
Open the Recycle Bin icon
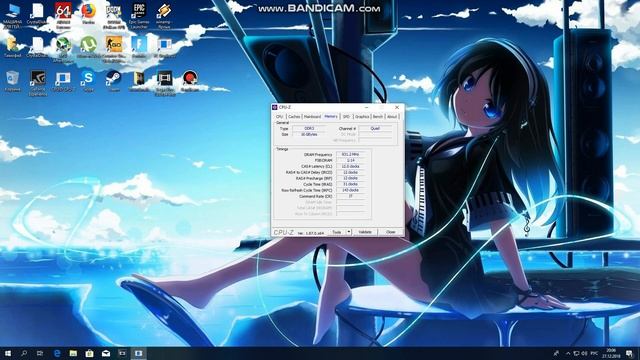13,81
